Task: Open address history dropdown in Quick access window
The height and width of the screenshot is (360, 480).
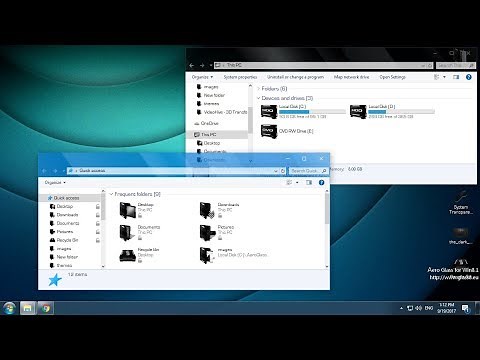Action: pyautogui.click(x=276, y=171)
